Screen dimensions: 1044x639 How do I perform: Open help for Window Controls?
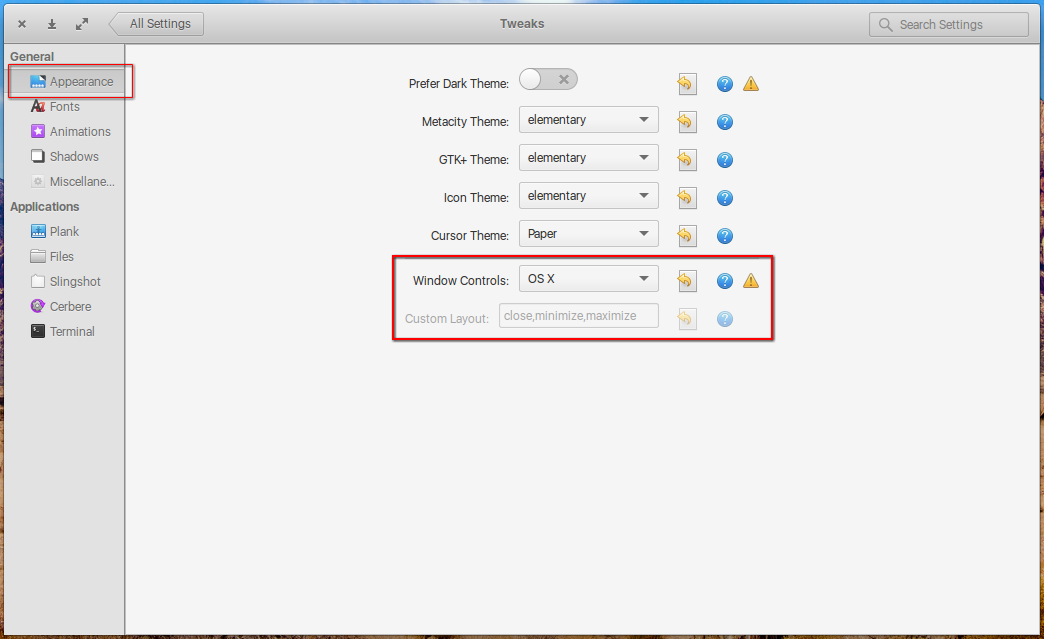click(x=725, y=281)
